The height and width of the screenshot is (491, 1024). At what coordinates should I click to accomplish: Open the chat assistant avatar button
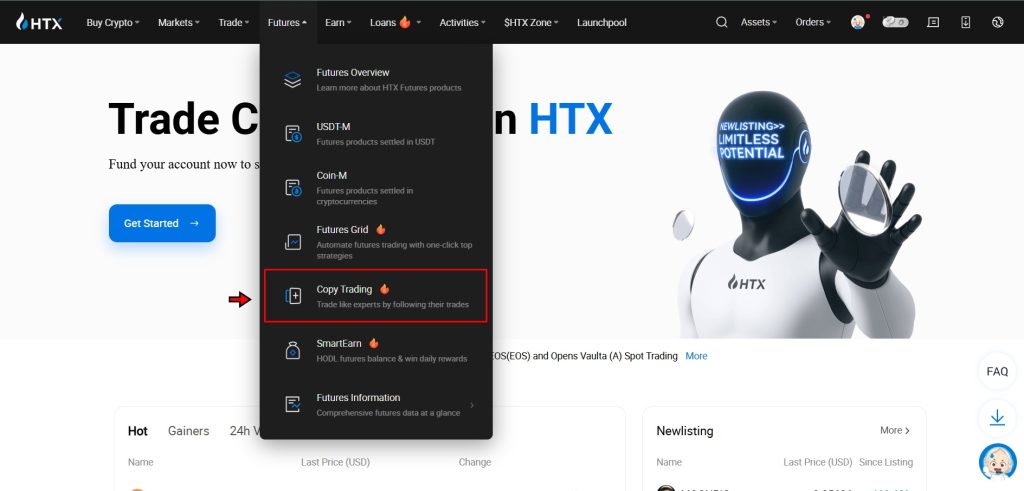[x=997, y=462]
